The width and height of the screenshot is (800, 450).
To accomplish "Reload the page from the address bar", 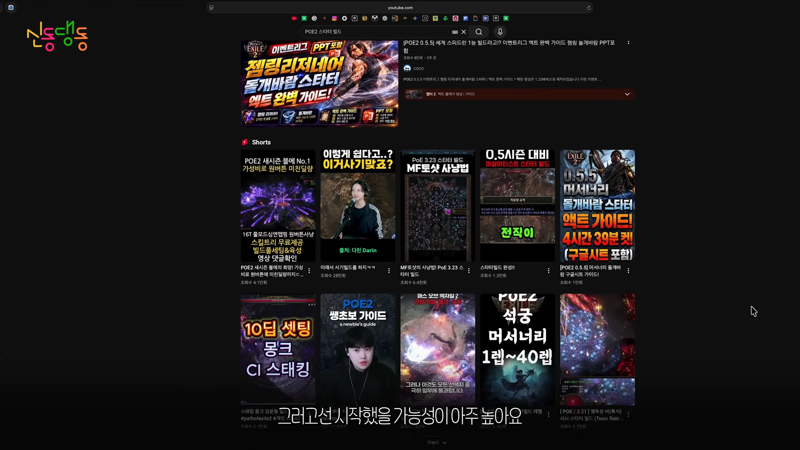I will 589,8.
